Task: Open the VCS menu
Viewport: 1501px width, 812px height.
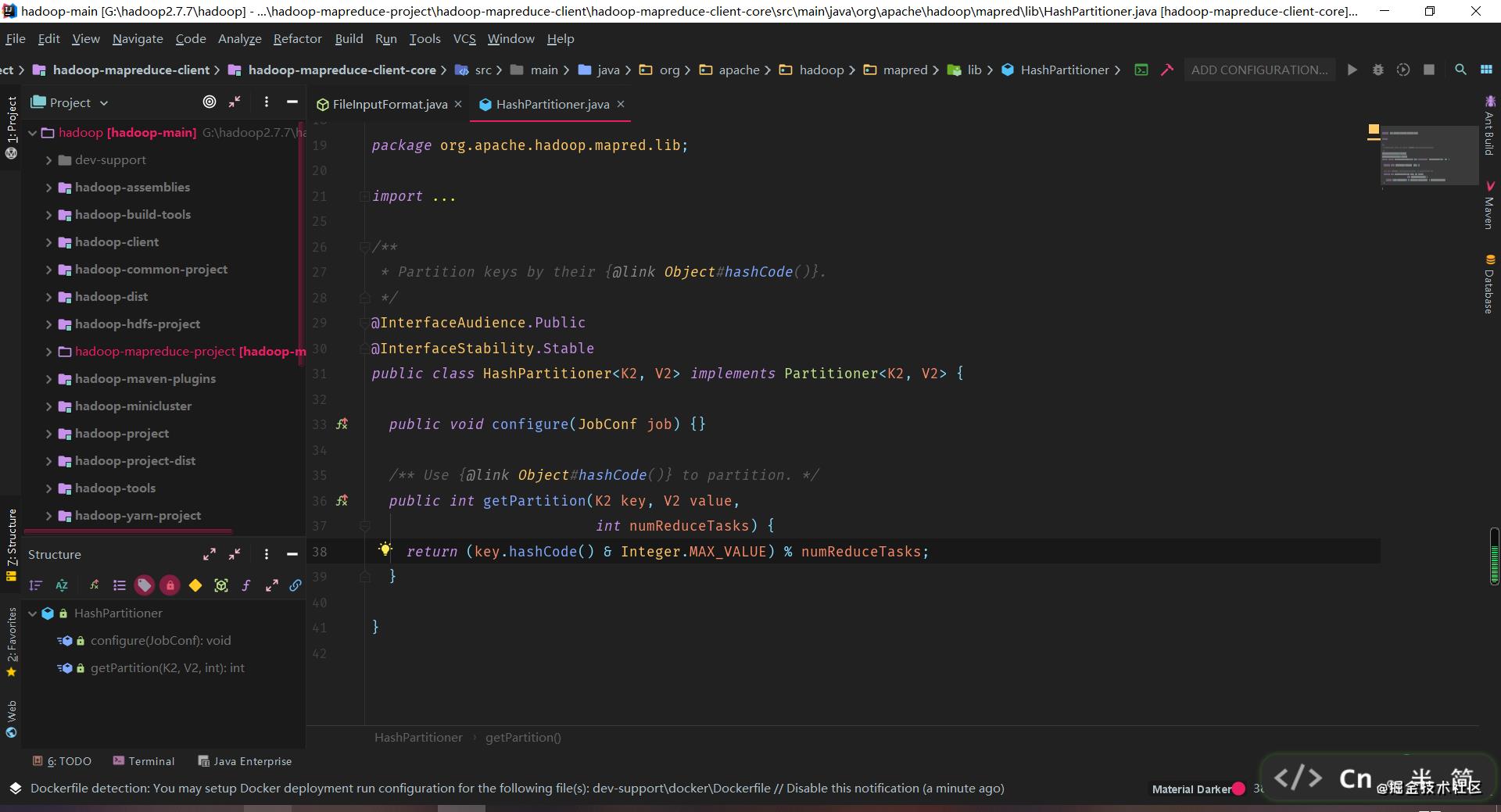Action: [x=464, y=38]
